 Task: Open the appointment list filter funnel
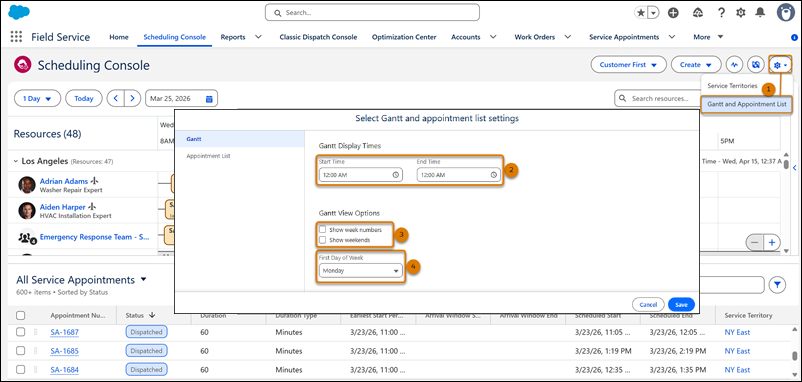777,285
